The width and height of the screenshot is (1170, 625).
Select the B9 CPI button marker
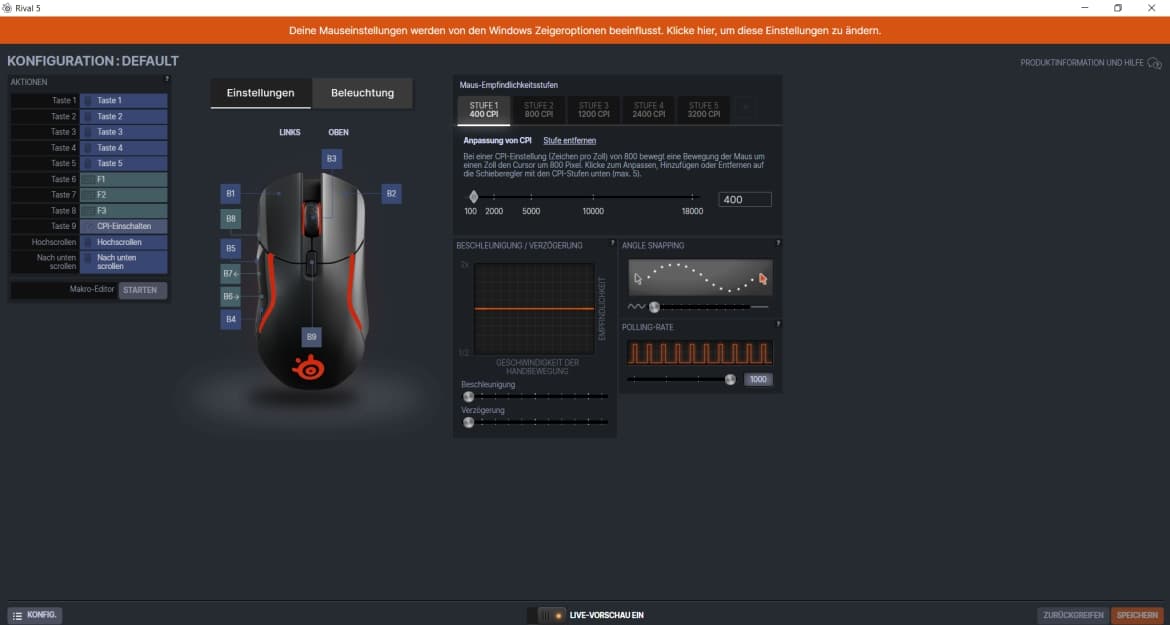click(312, 337)
